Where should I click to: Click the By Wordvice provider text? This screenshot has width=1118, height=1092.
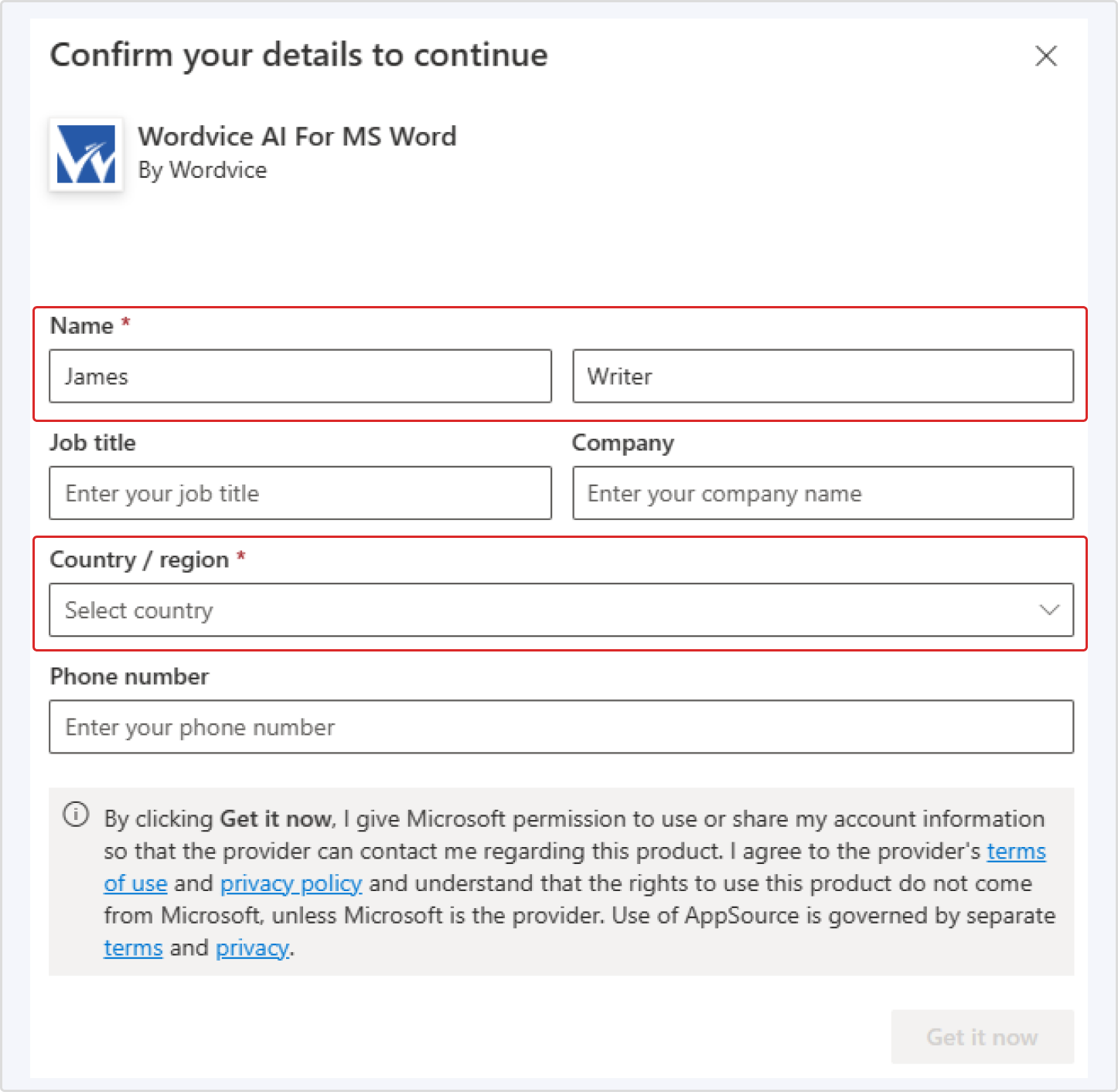pos(203,170)
